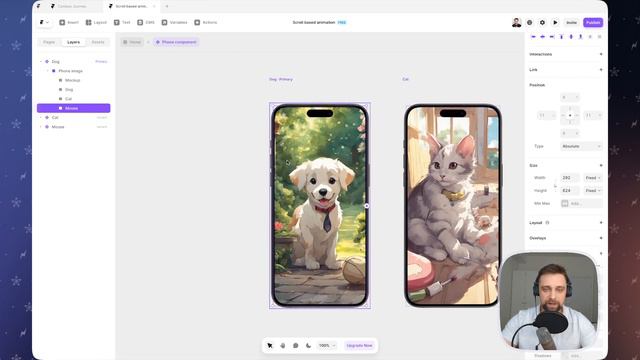
Task: Click the 'Dog · Primary' canvas label
Action: 281,79
